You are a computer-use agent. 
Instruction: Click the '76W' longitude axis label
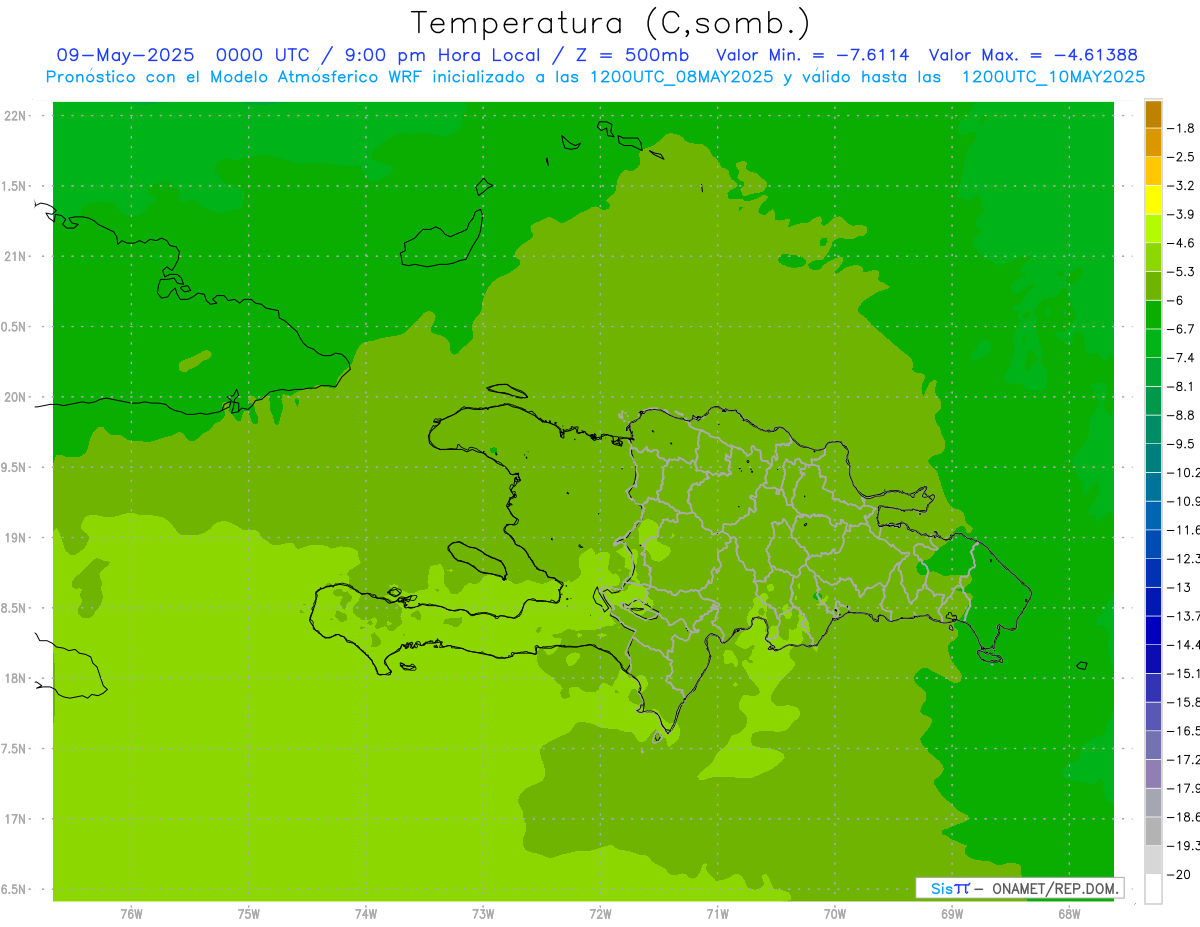pos(131,914)
